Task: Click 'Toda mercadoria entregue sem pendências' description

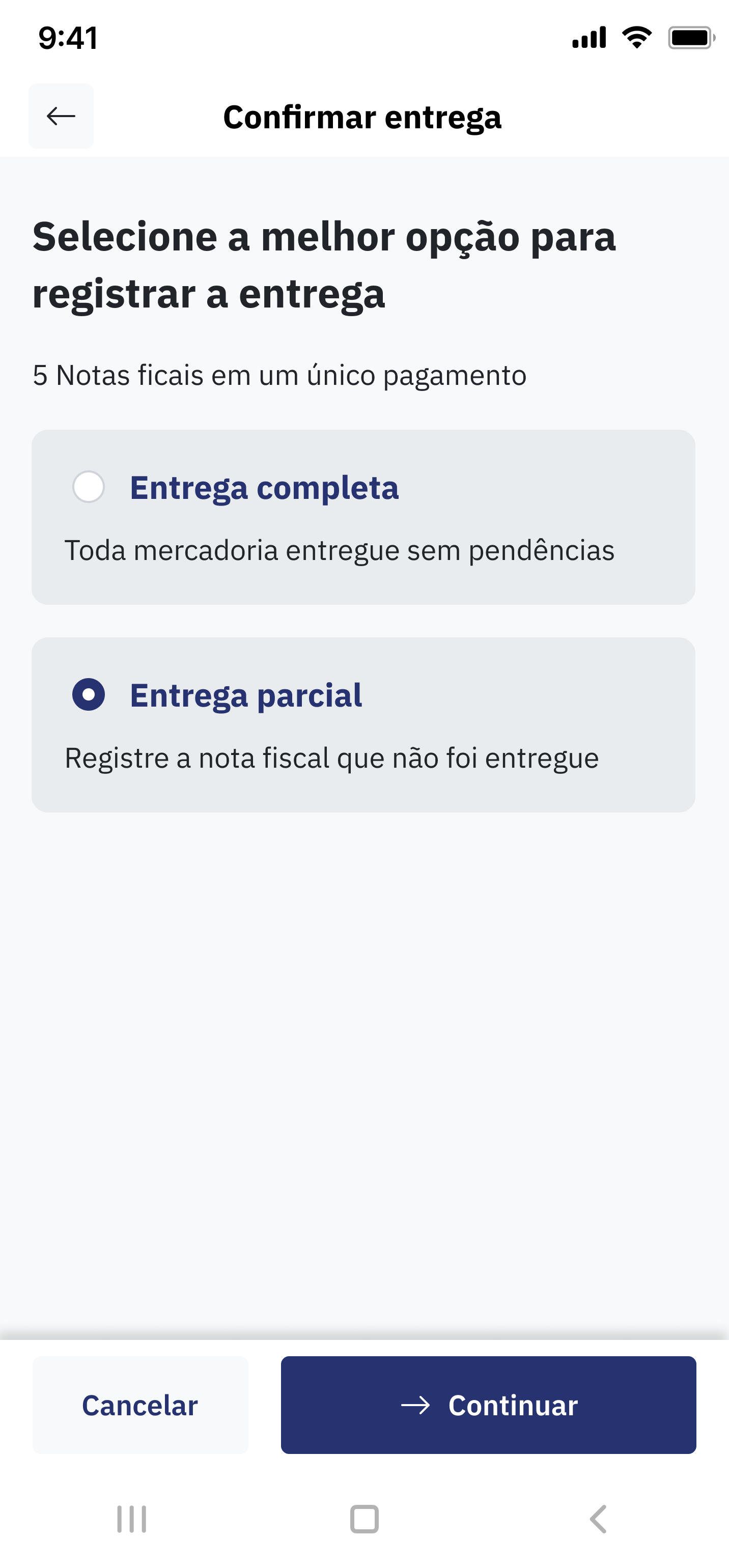Action: pos(340,550)
